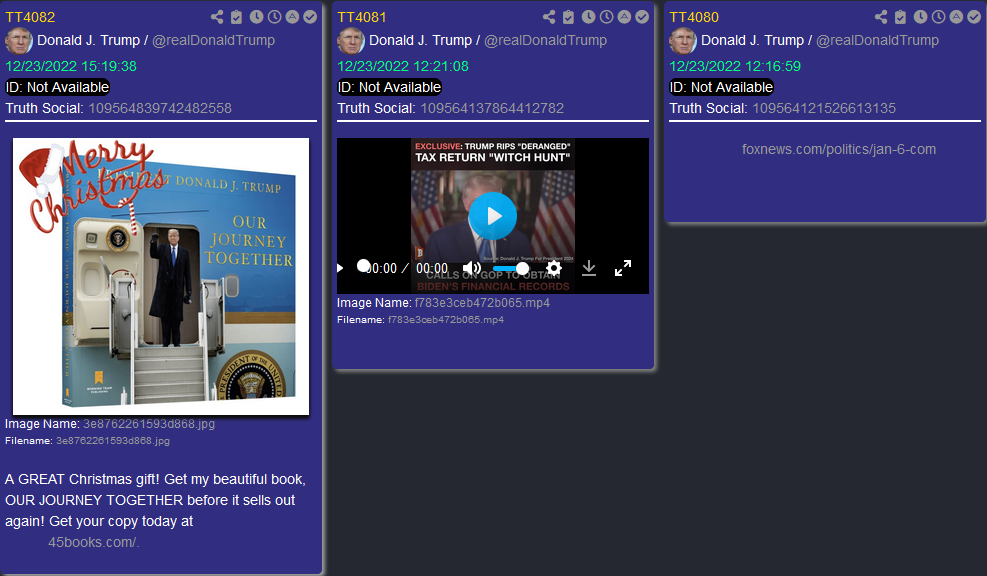Click the up-arrow circle icon on post TT4082

tap(292, 17)
